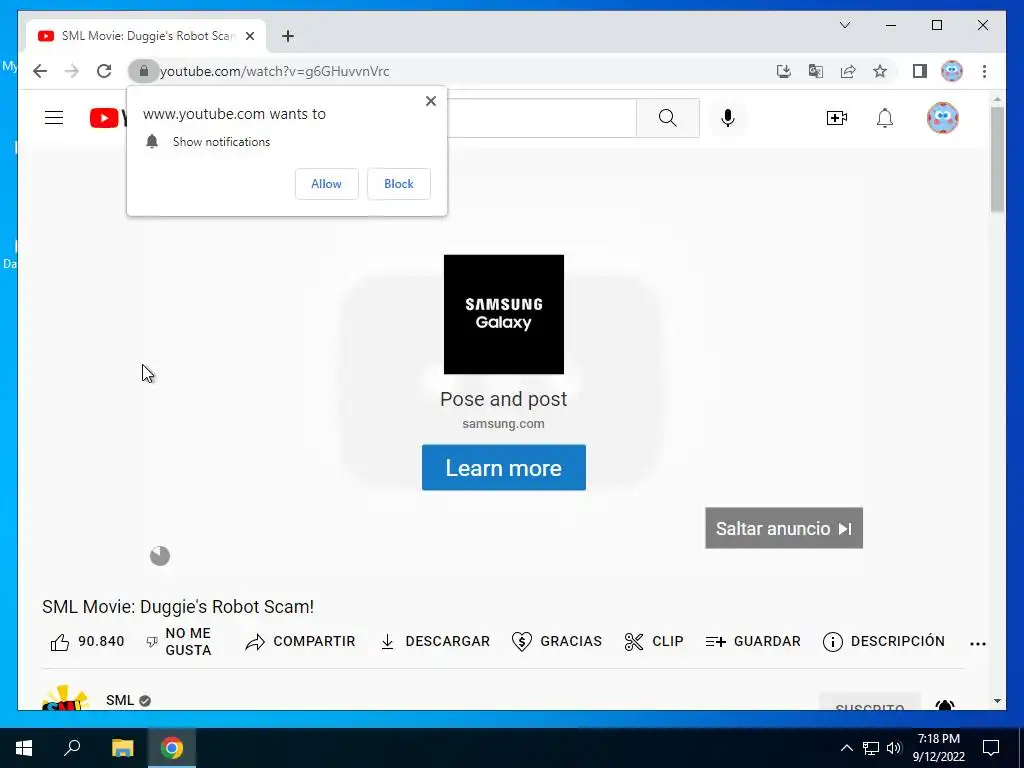This screenshot has height=768, width=1024.
Task: Click GRACIAS thanks button
Action: coord(557,642)
